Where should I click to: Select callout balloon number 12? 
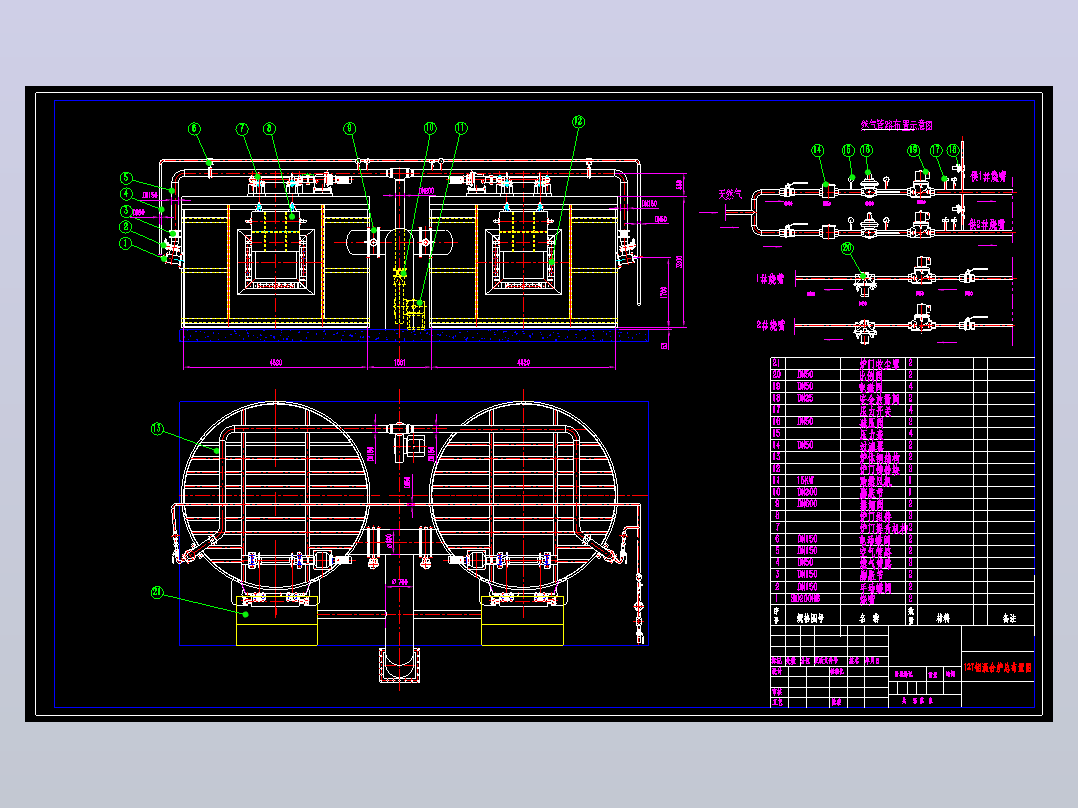[x=578, y=122]
